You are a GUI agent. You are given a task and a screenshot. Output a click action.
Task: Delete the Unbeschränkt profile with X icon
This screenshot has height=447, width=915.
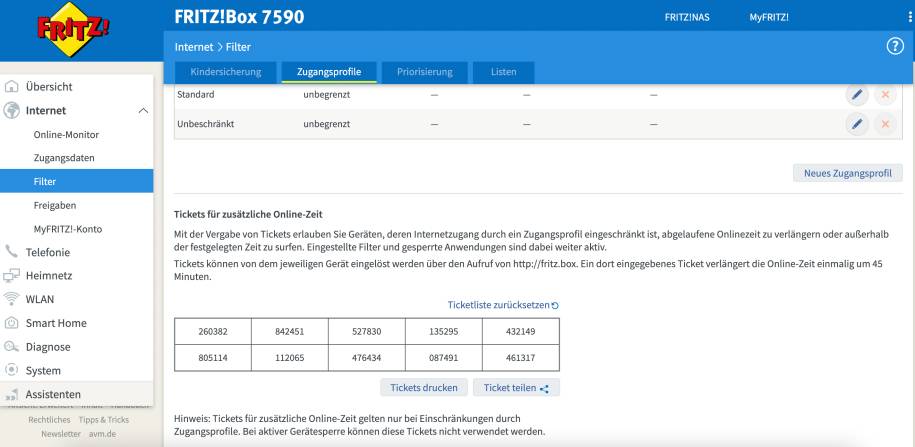tap(885, 124)
